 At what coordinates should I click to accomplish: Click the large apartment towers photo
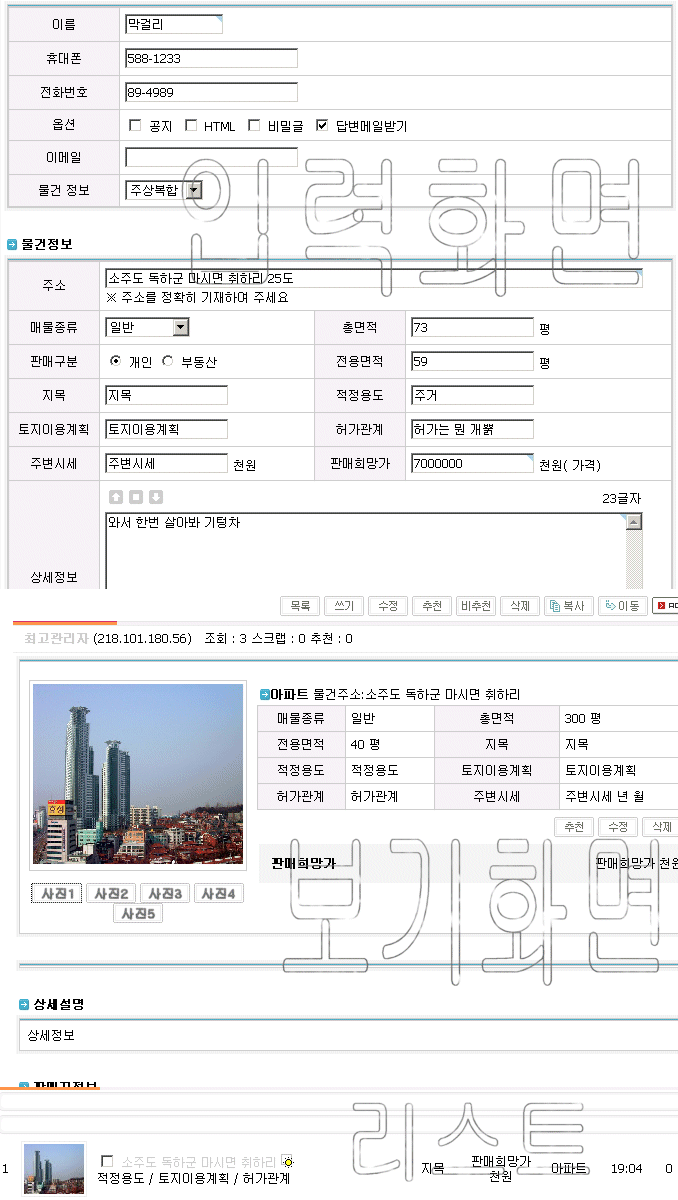click(138, 774)
